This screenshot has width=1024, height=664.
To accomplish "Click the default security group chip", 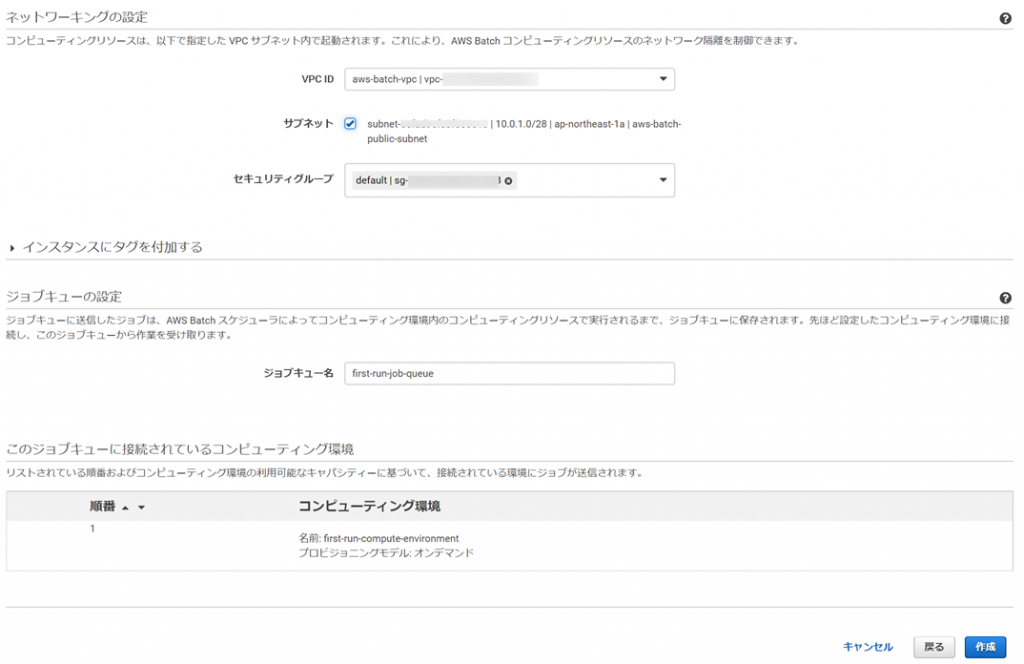I will tap(427, 181).
